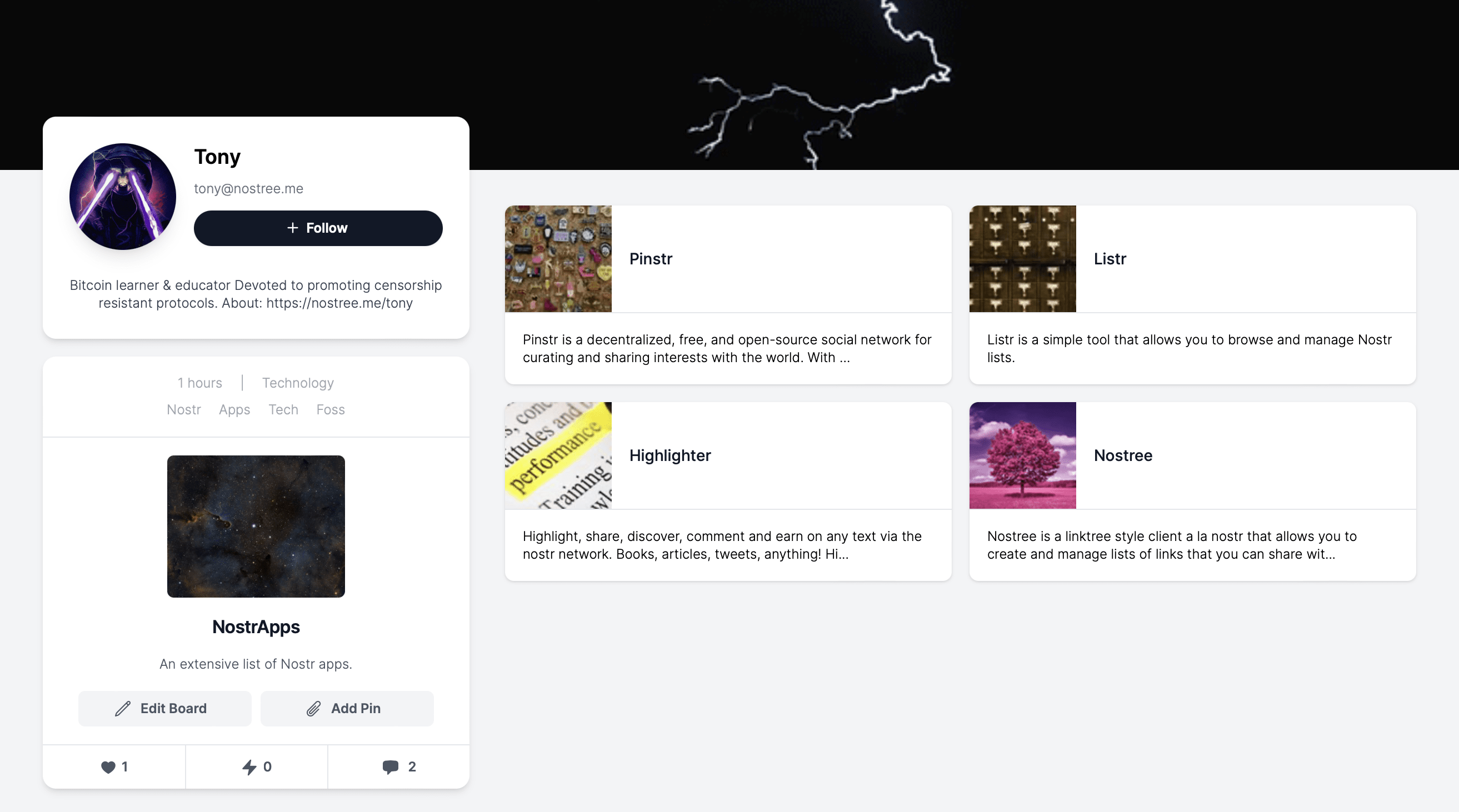This screenshot has width=1459, height=812.
Task: Click the lightning zap icon
Action: [249, 766]
